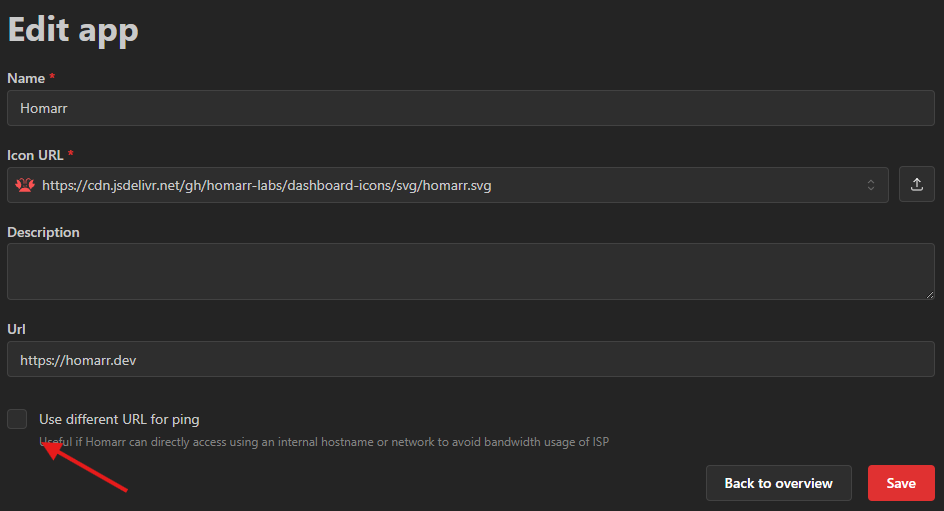Screen dimensions: 944x511
Task: Click the Homarr lobster icon preview
Action: 25,185
